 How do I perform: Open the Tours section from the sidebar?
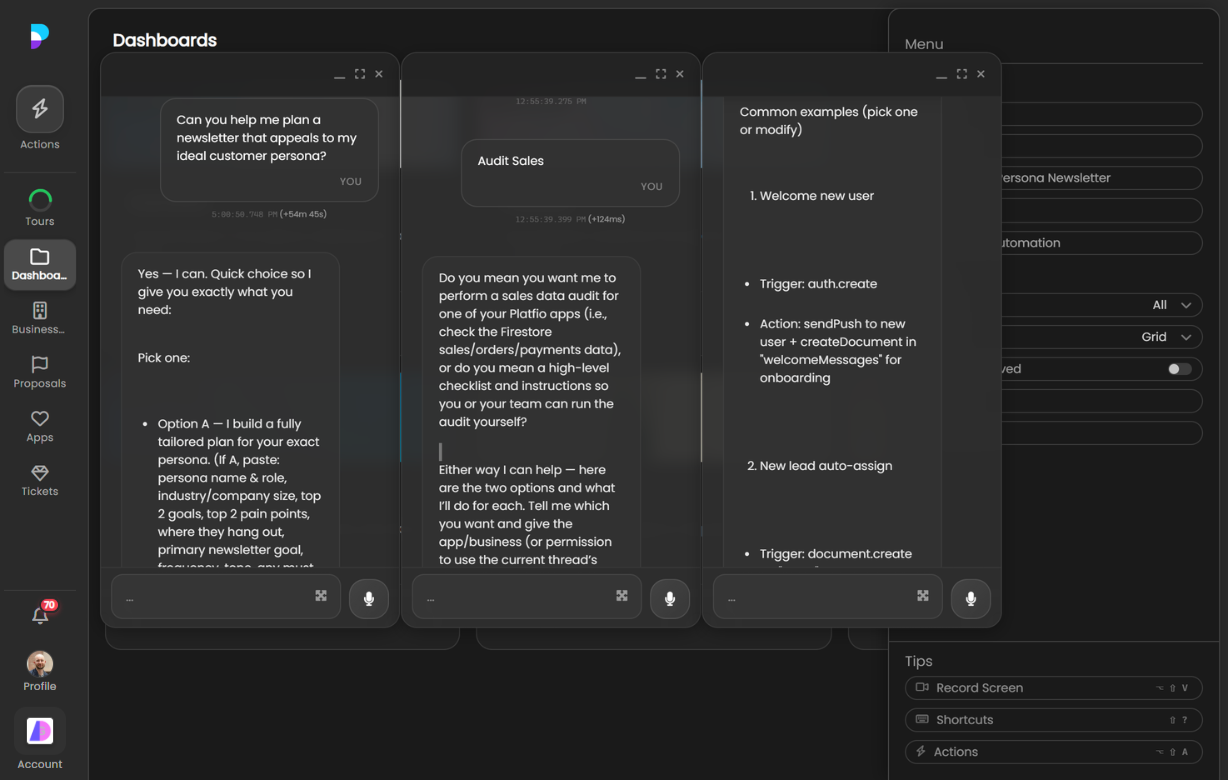click(x=40, y=199)
